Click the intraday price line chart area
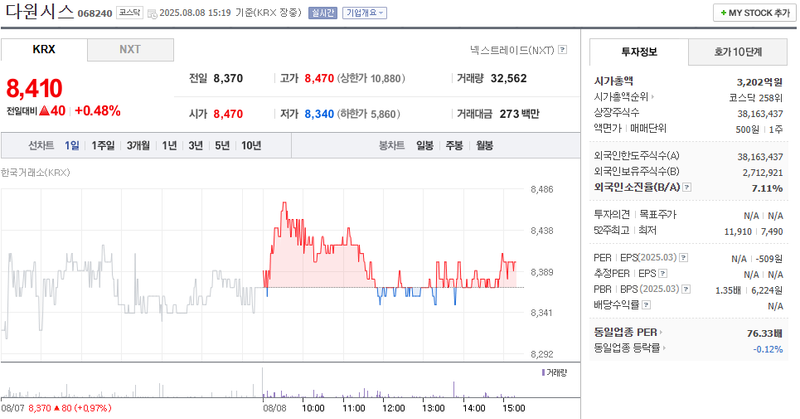The height and width of the screenshot is (419, 800). pyautogui.click(x=263, y=273)
